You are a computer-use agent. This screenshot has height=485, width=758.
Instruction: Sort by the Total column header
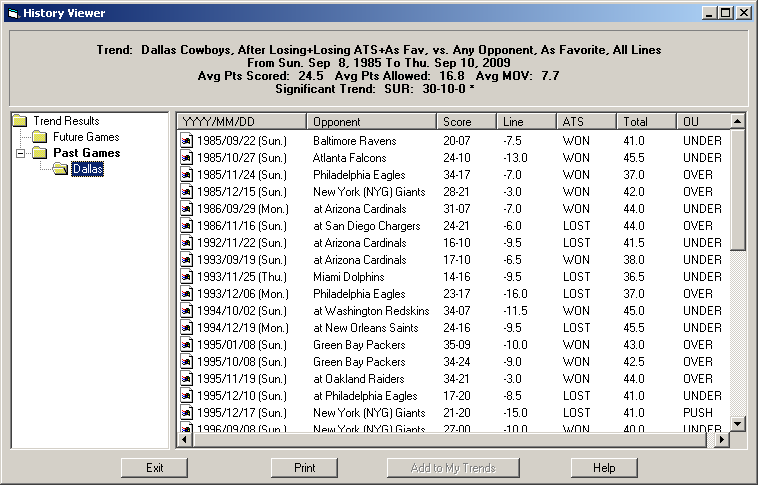click(646, 121)
